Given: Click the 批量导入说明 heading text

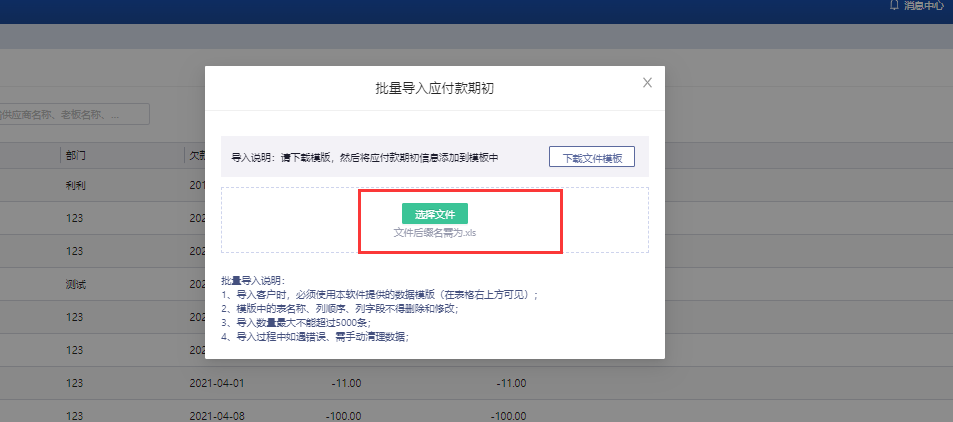Looking at the screenshot, I should (254, 281).
